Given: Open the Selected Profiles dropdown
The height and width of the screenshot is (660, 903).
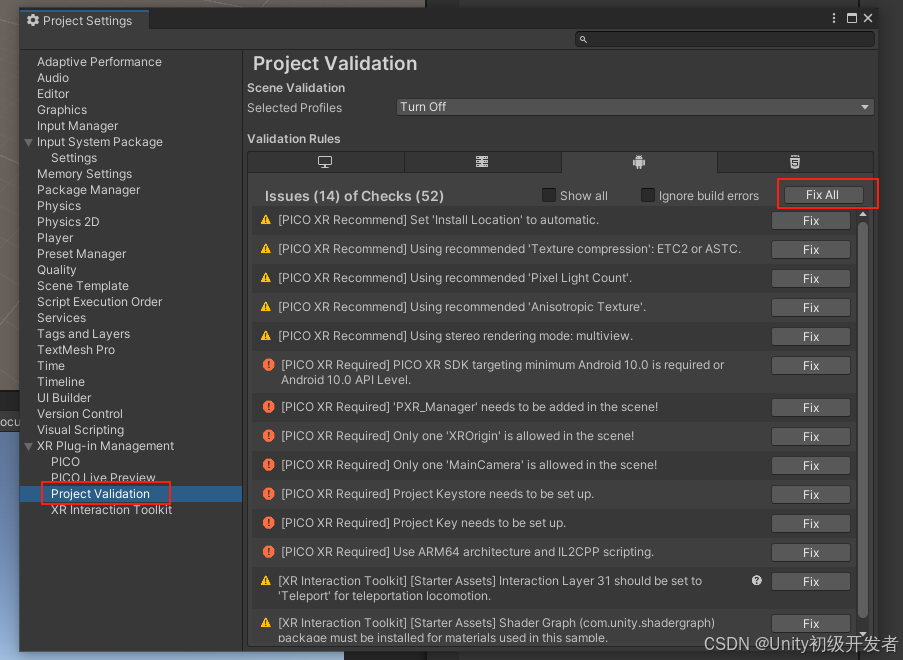Looking at the screenshot, I should (x=635, y=107).
